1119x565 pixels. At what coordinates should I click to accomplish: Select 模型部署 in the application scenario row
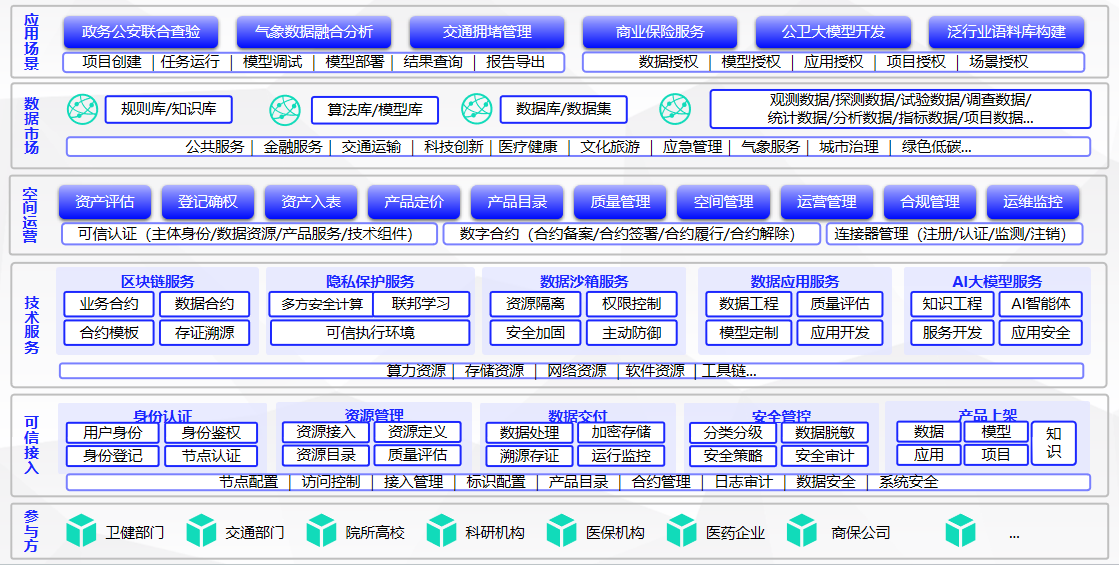click(354, 62)
